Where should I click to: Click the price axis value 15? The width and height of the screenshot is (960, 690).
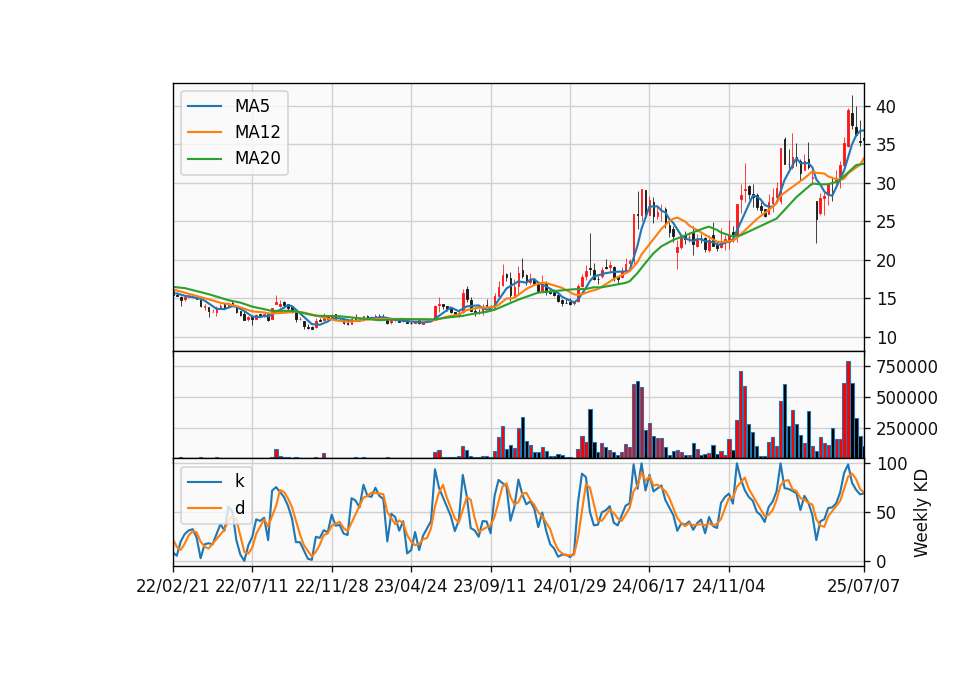point(885,299)
